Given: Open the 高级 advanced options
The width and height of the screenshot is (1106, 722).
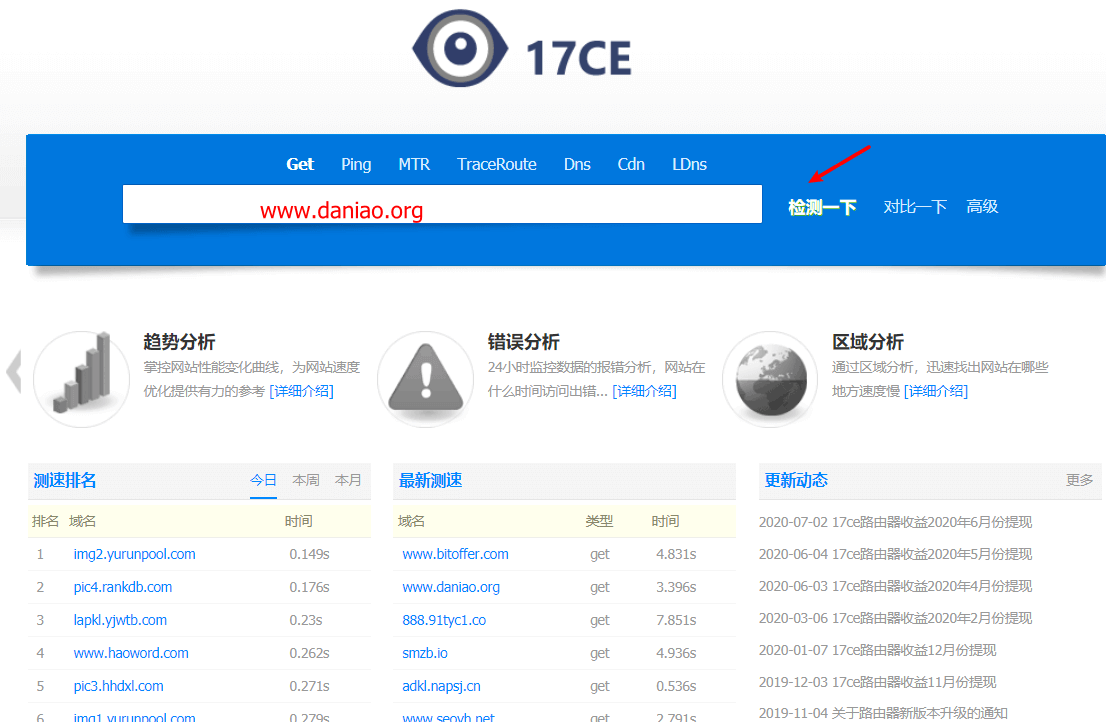Looking at the screenshot, I should click(982, 207).
